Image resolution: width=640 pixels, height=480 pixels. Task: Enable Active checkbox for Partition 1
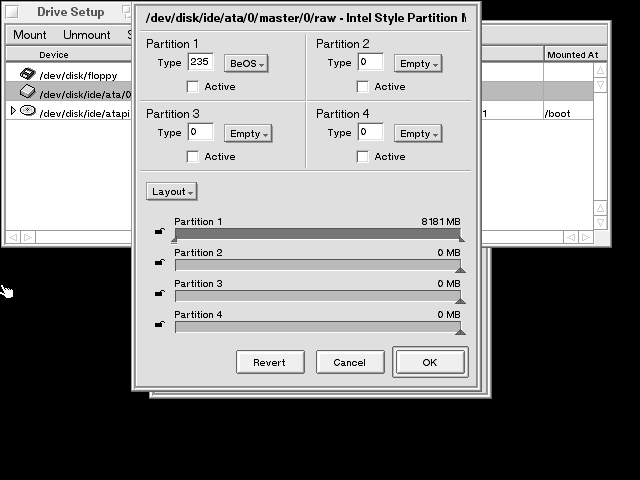tap(193, 87)
